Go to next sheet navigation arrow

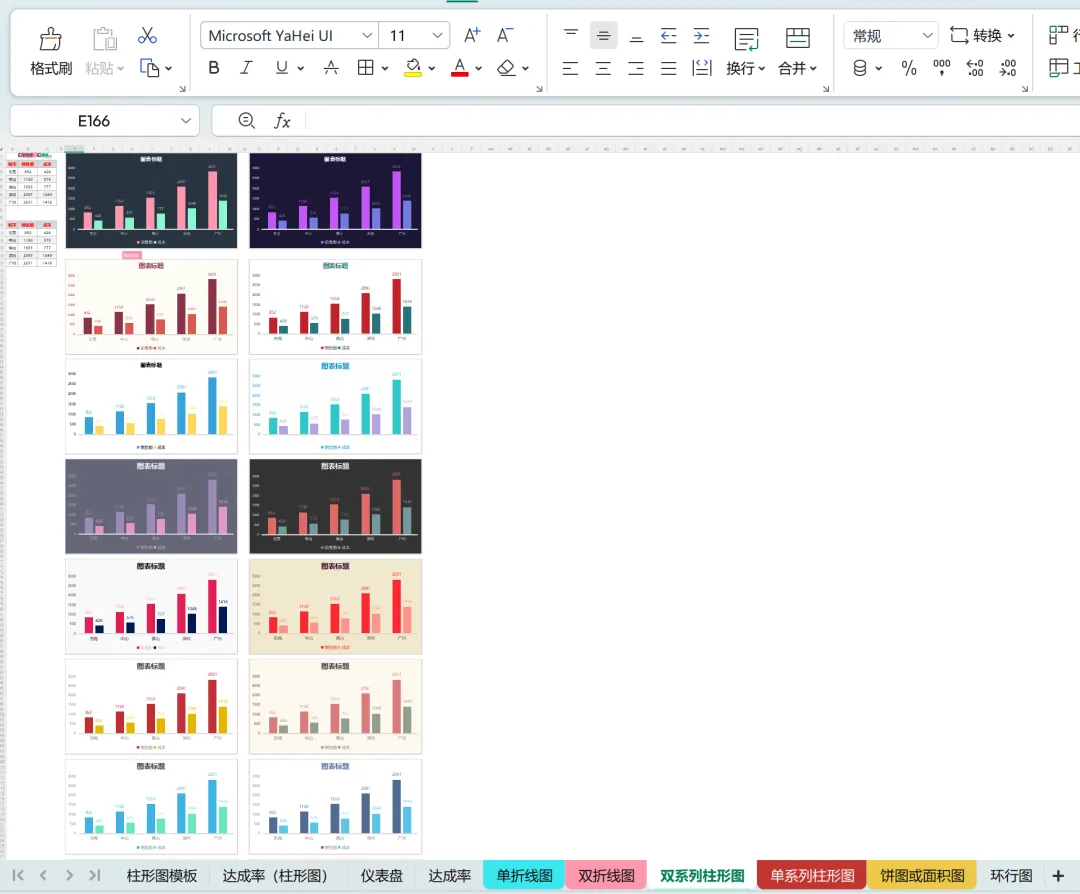coord(69,875)
